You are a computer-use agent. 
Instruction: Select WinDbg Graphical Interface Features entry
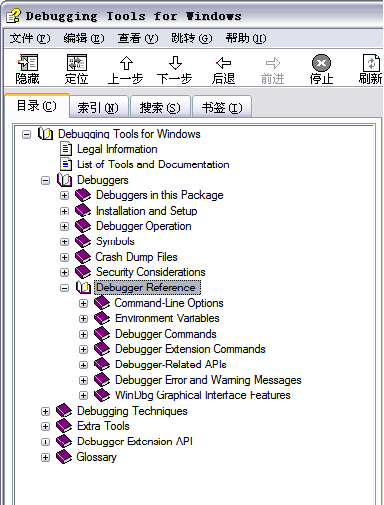click(203, 395)
